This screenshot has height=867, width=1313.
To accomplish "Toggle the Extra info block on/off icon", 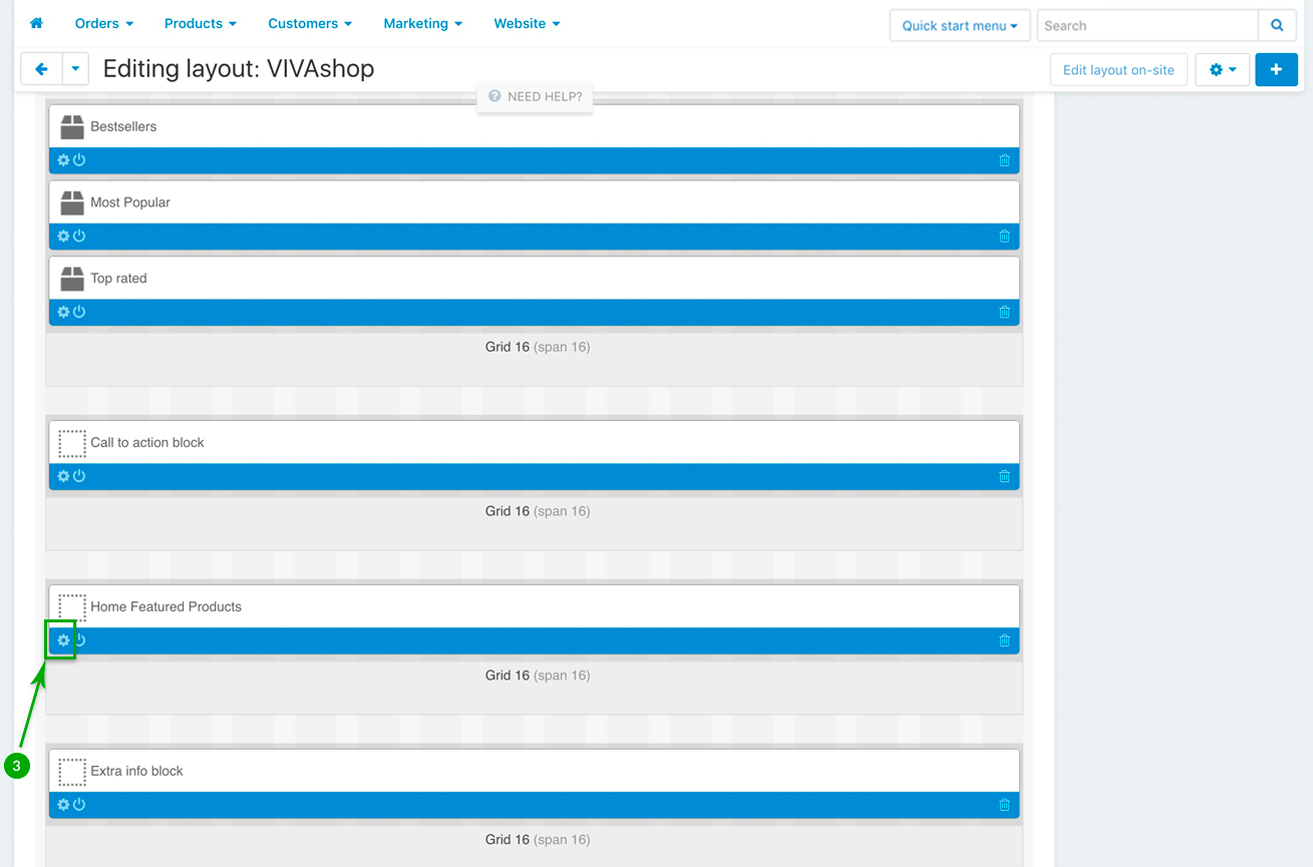I will [x=80, y=805].
